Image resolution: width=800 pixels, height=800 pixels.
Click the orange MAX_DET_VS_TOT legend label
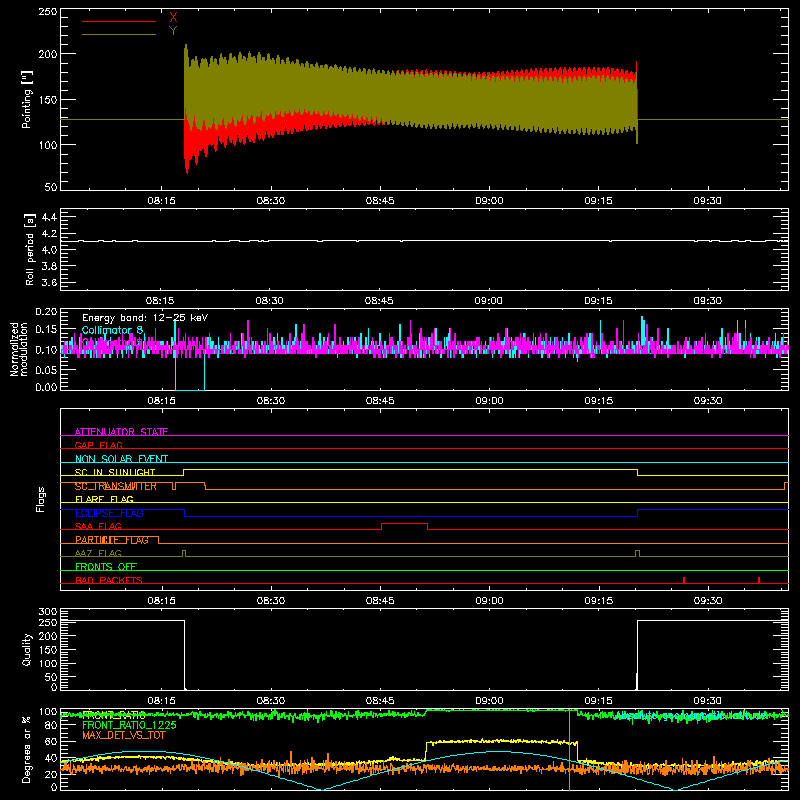coord(124,735)
